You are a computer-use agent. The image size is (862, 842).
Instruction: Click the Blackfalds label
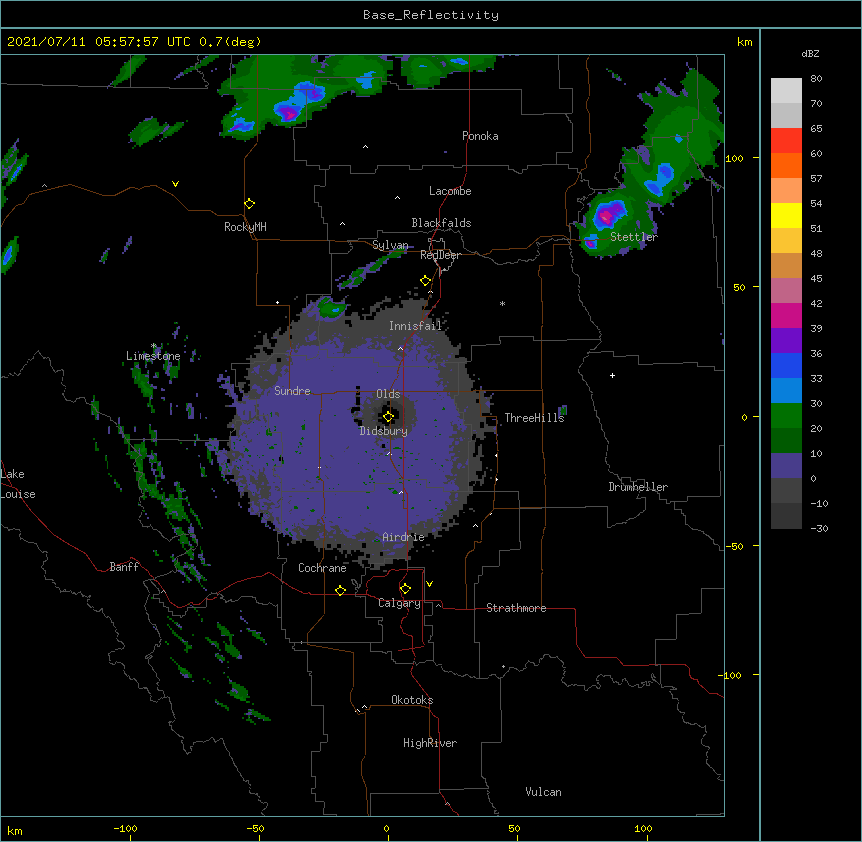click(441, 223)
